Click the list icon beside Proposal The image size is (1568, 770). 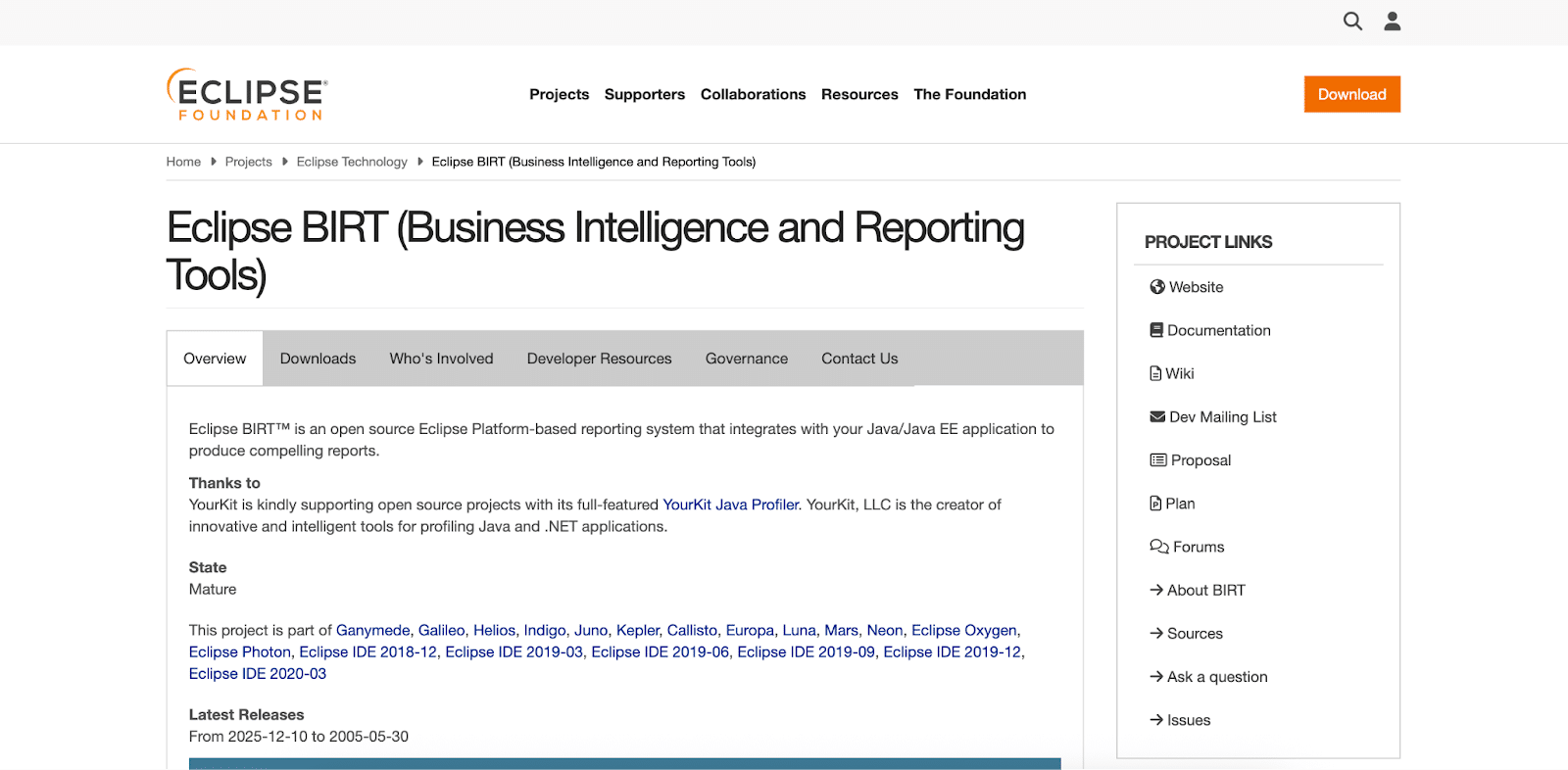point(1158,460)
